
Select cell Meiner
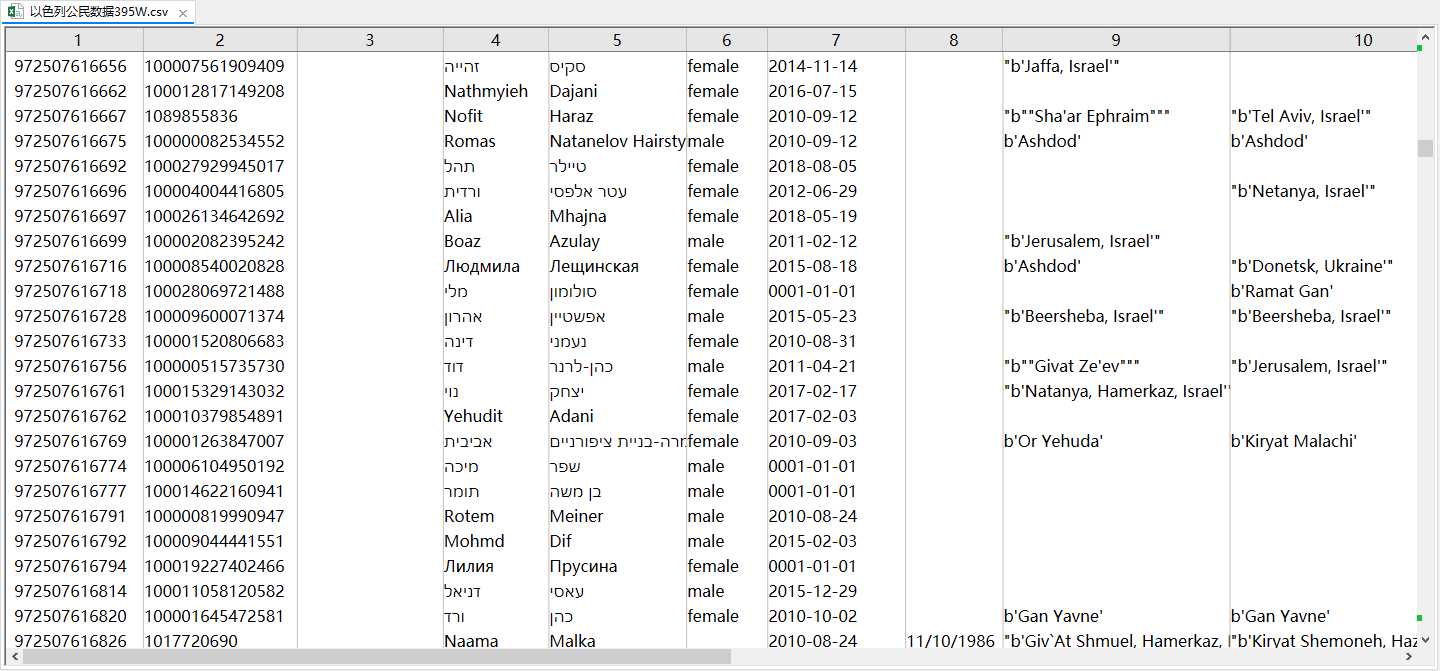[576, 516]
